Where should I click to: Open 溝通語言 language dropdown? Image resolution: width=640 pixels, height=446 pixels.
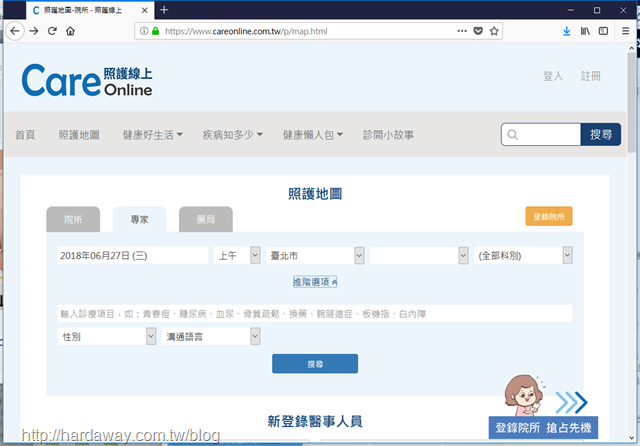pos(211,337)
